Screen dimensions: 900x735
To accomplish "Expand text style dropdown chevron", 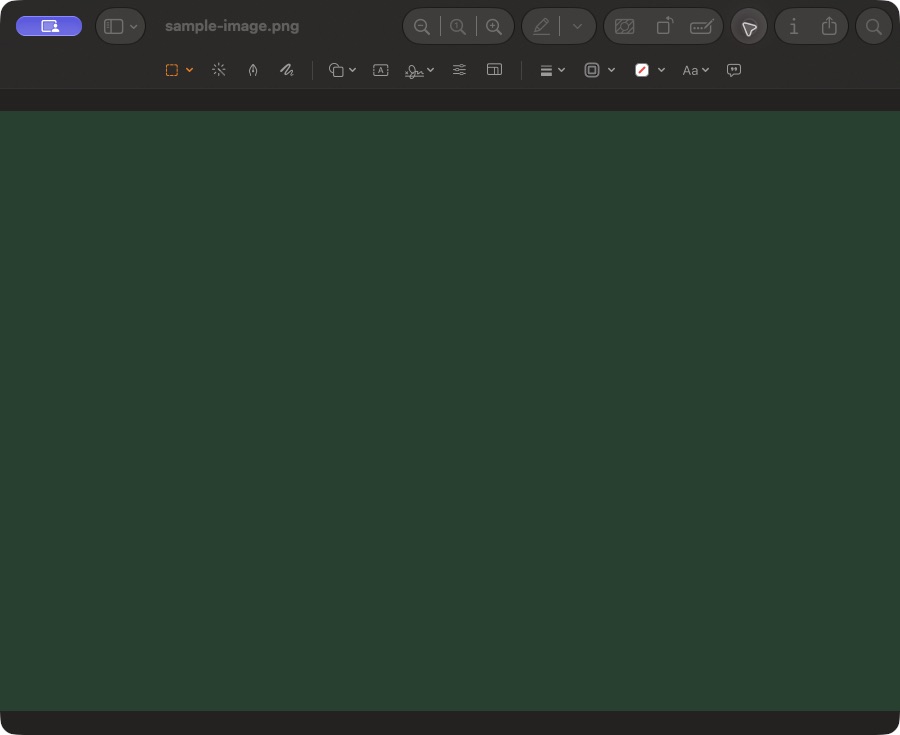I will pos(705,70).
